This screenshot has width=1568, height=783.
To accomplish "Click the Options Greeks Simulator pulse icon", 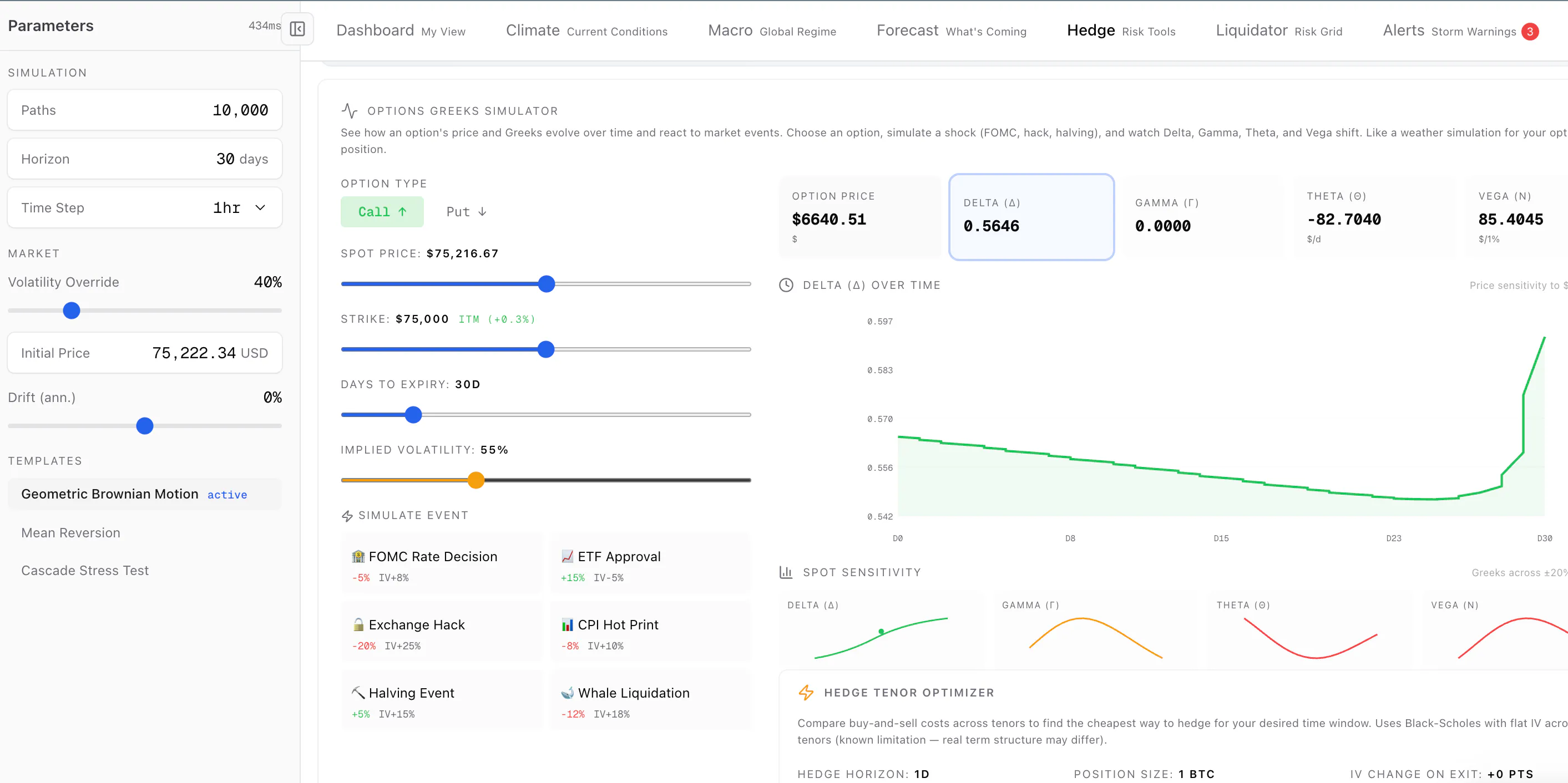I will [350, 111].
